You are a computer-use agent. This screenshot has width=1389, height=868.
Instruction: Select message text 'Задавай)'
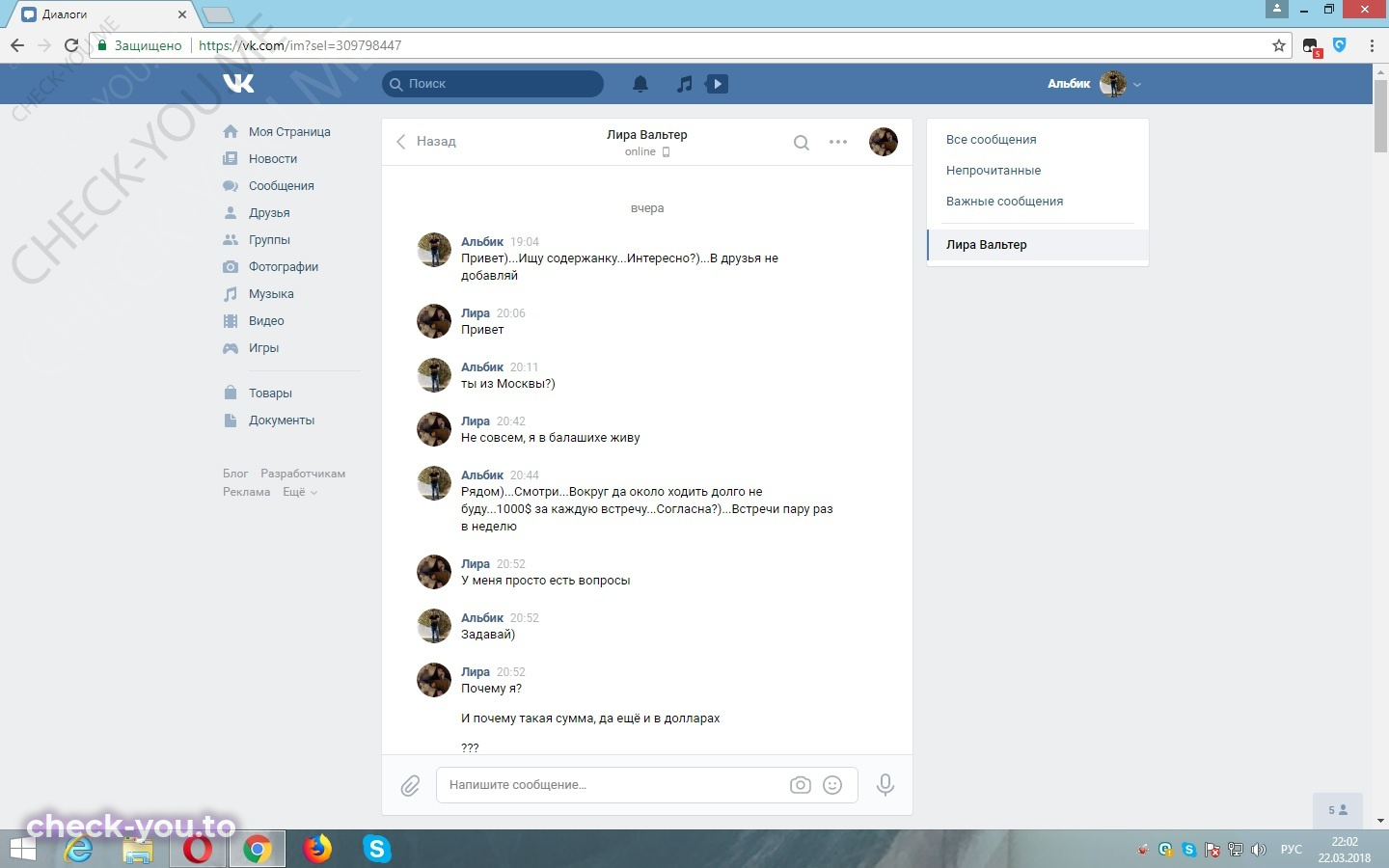[488, 635]
